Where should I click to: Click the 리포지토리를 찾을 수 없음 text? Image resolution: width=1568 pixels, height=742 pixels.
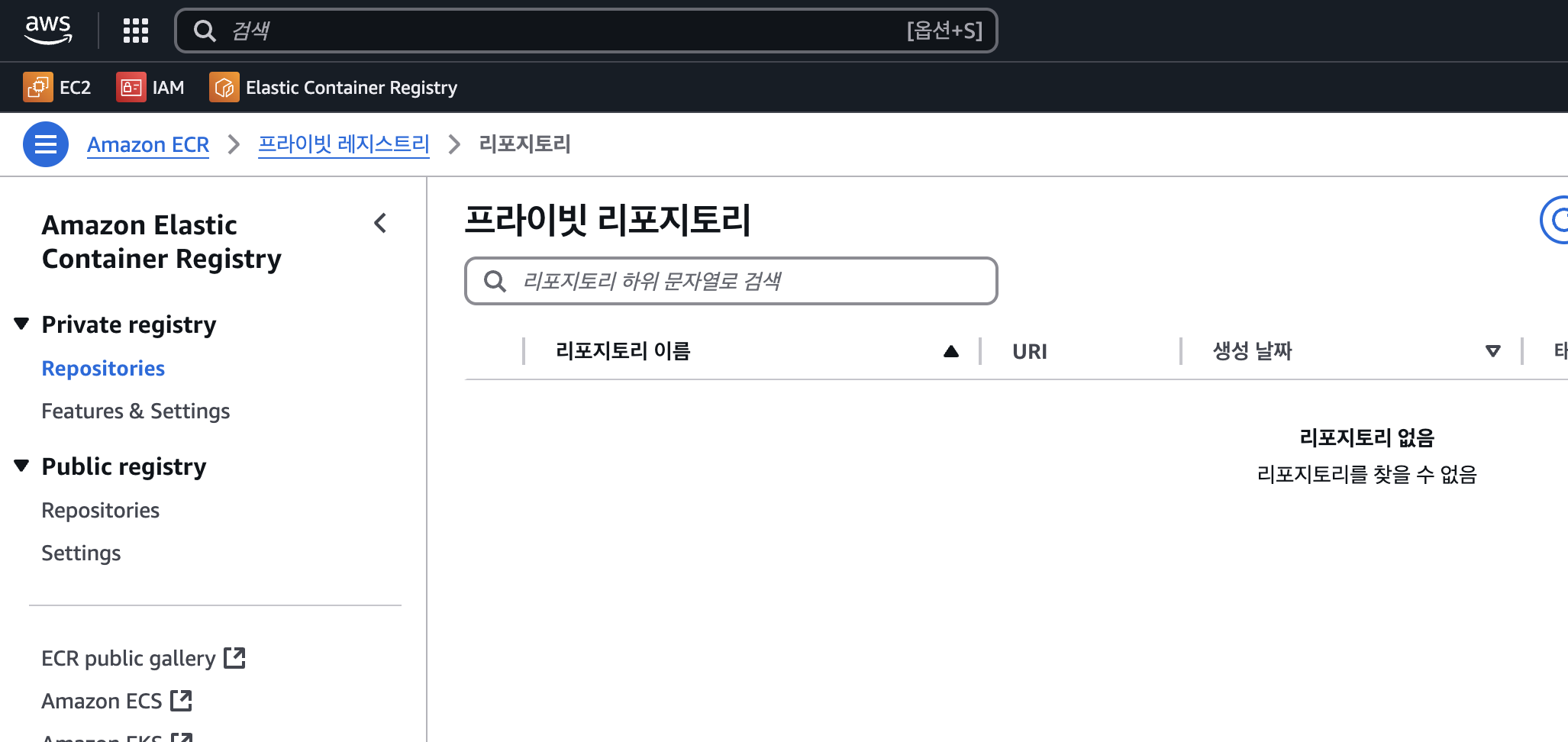point(1366,474)
